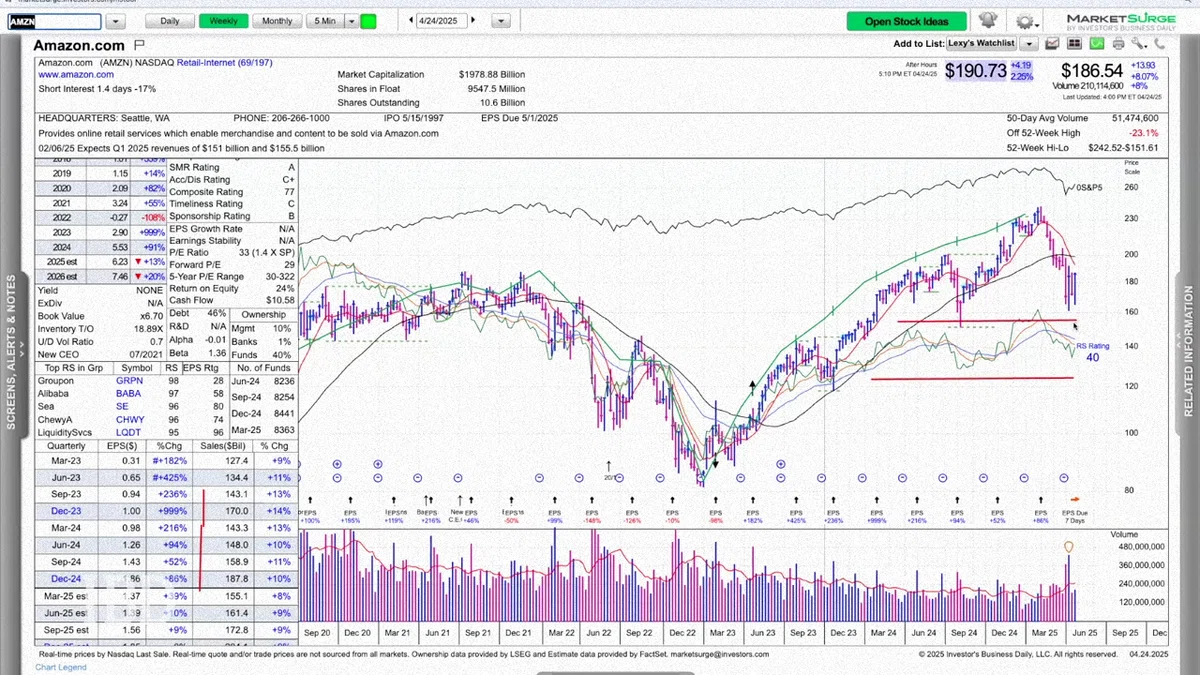Click into the AMZN symbol input field
Viewport: 1200px width, 675px height.
pyautogui.click(x=54, y=21)
